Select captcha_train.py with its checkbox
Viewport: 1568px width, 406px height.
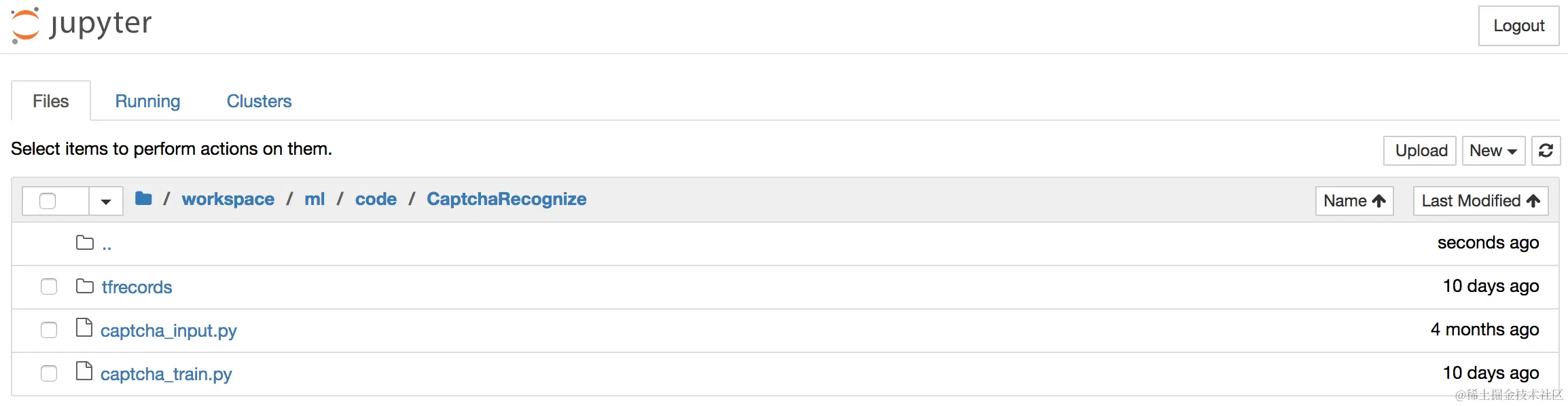[x=49, y=373]
